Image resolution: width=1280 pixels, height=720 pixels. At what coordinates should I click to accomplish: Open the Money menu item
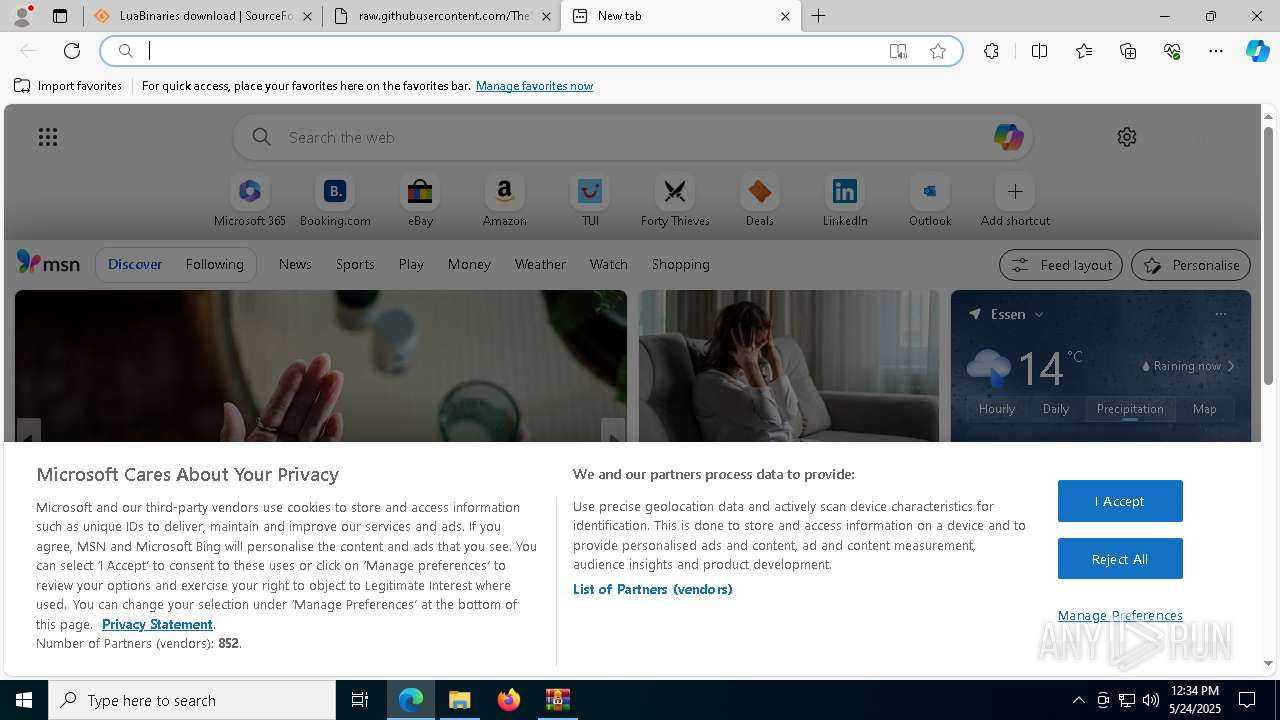(x=469, y=264)
